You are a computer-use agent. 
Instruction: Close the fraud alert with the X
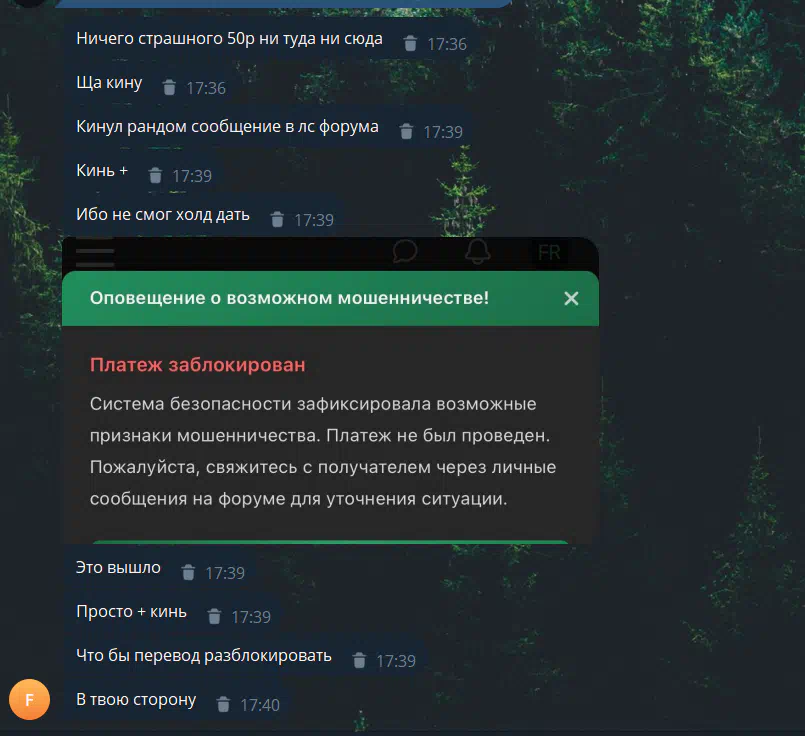click(571, 299)
